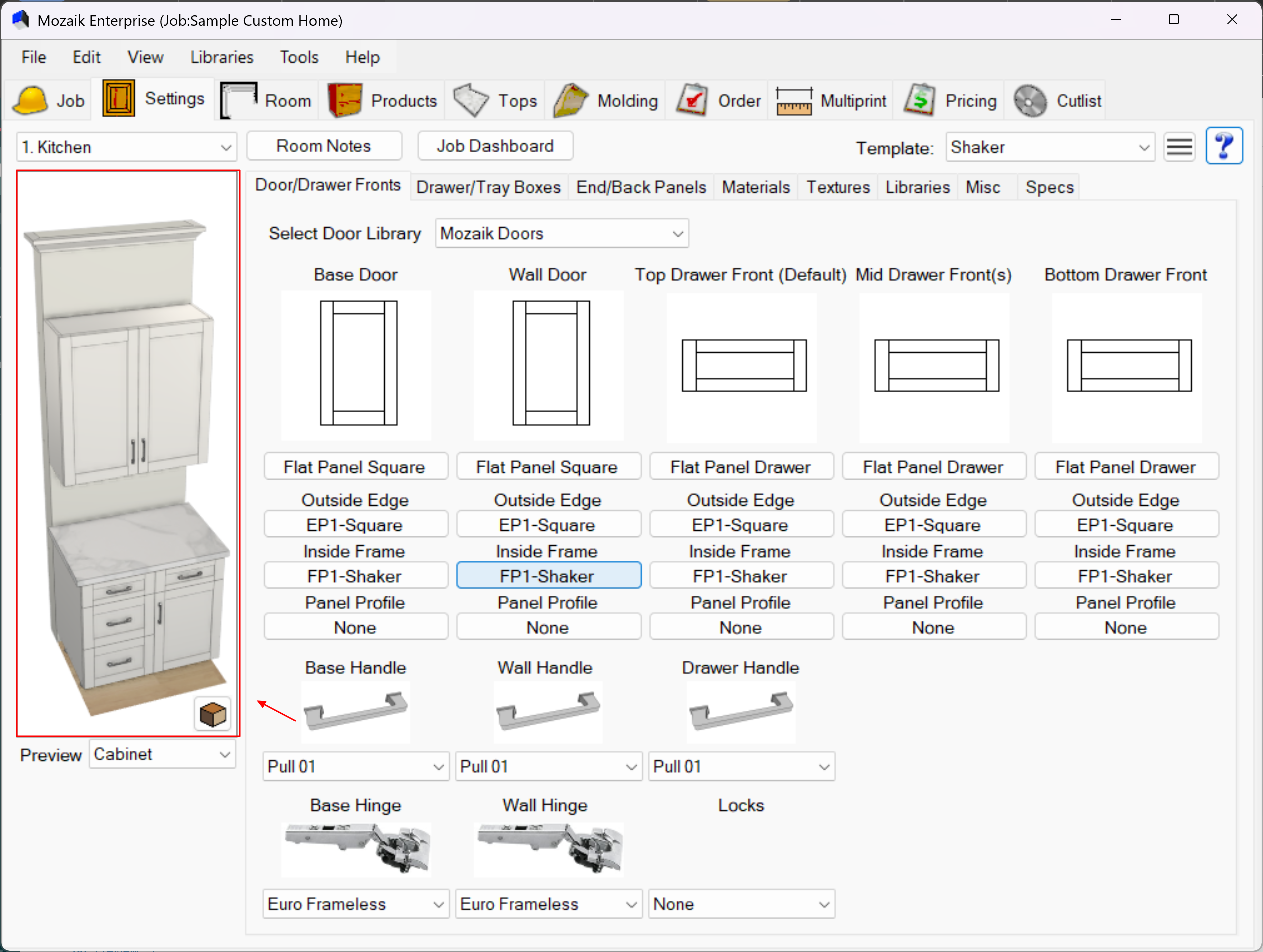
Task: Open the Tops countertop icon
Action: coord(471,101)
